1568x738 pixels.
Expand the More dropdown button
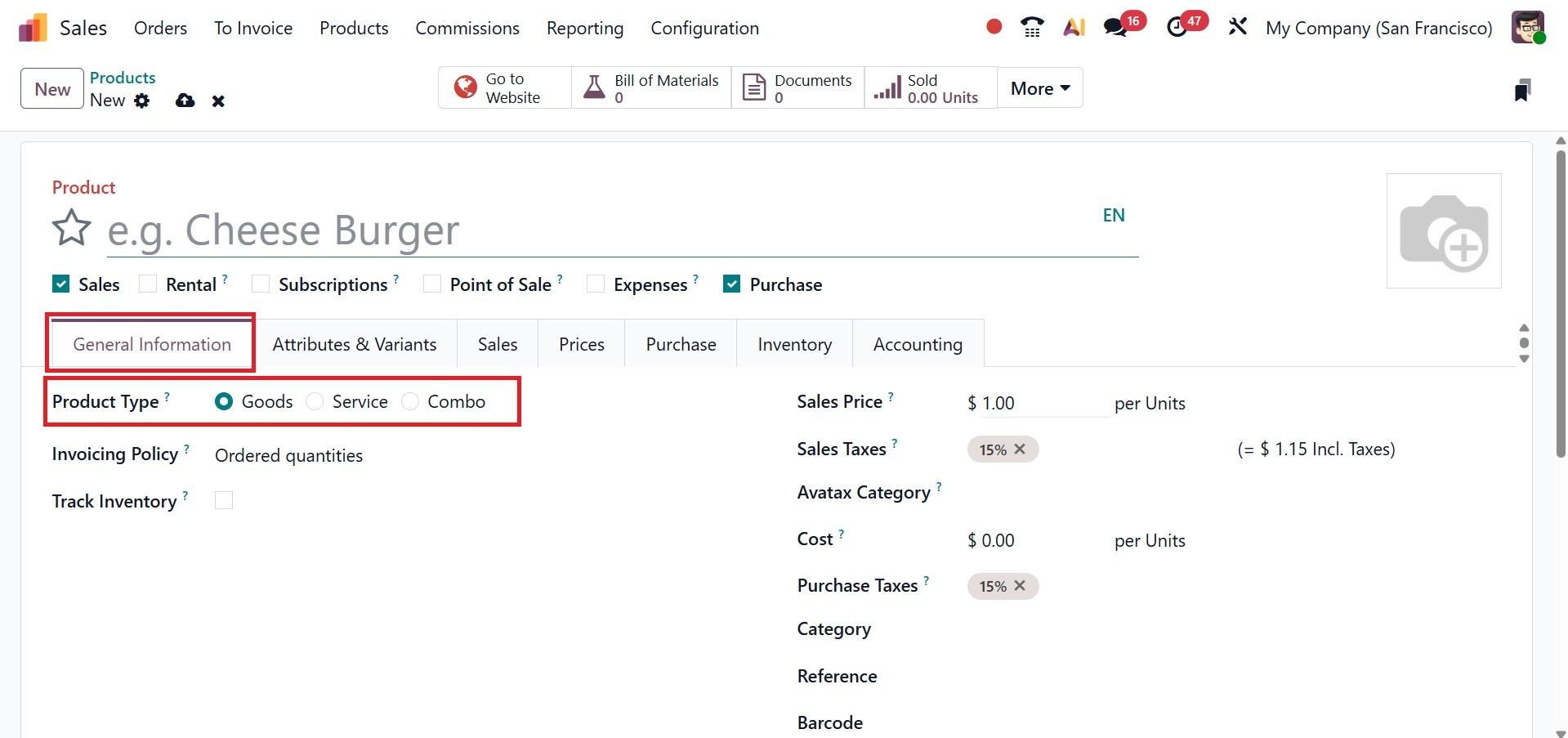(x=1039, y=88)
